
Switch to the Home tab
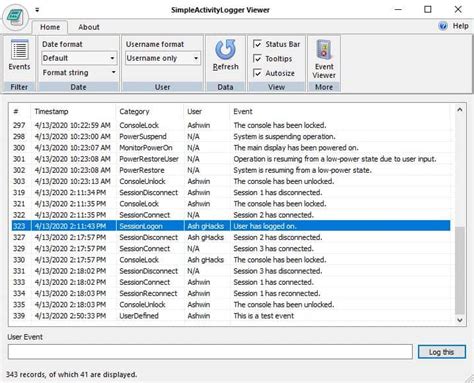(50, 27)
